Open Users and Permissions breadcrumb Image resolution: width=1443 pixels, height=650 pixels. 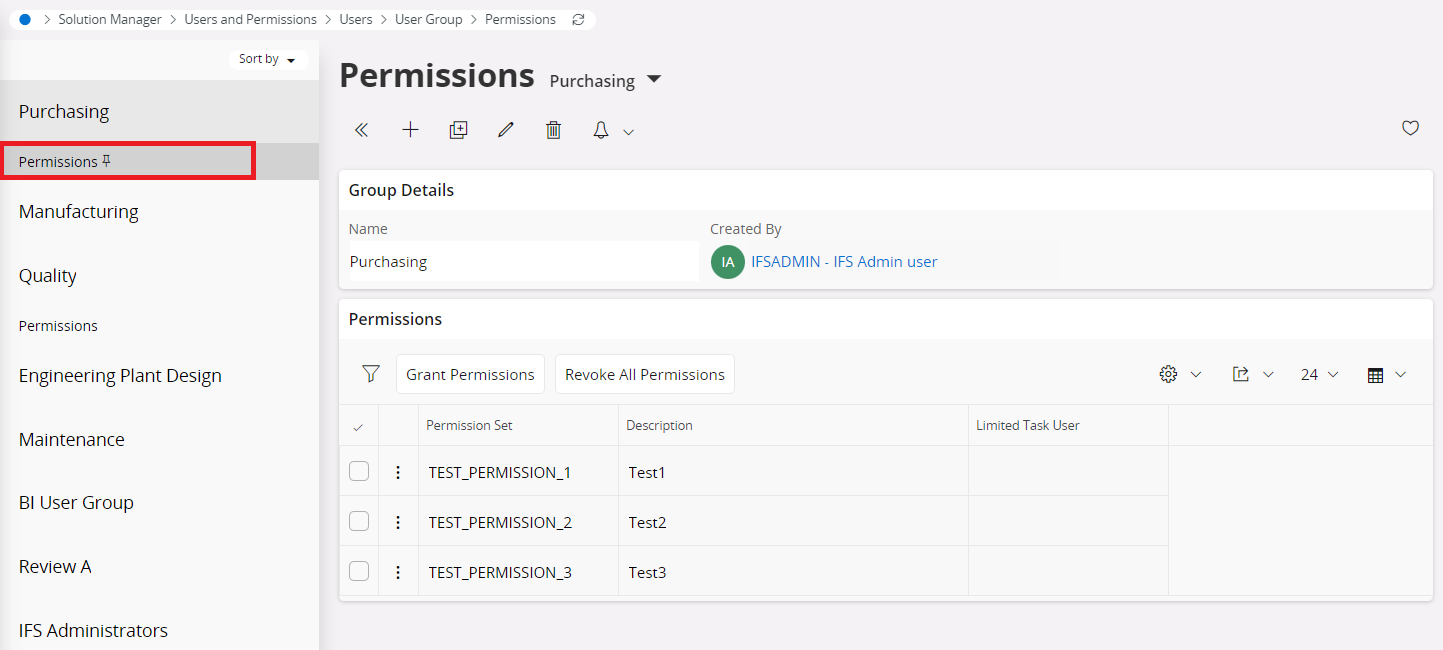[x=250, y=19]
